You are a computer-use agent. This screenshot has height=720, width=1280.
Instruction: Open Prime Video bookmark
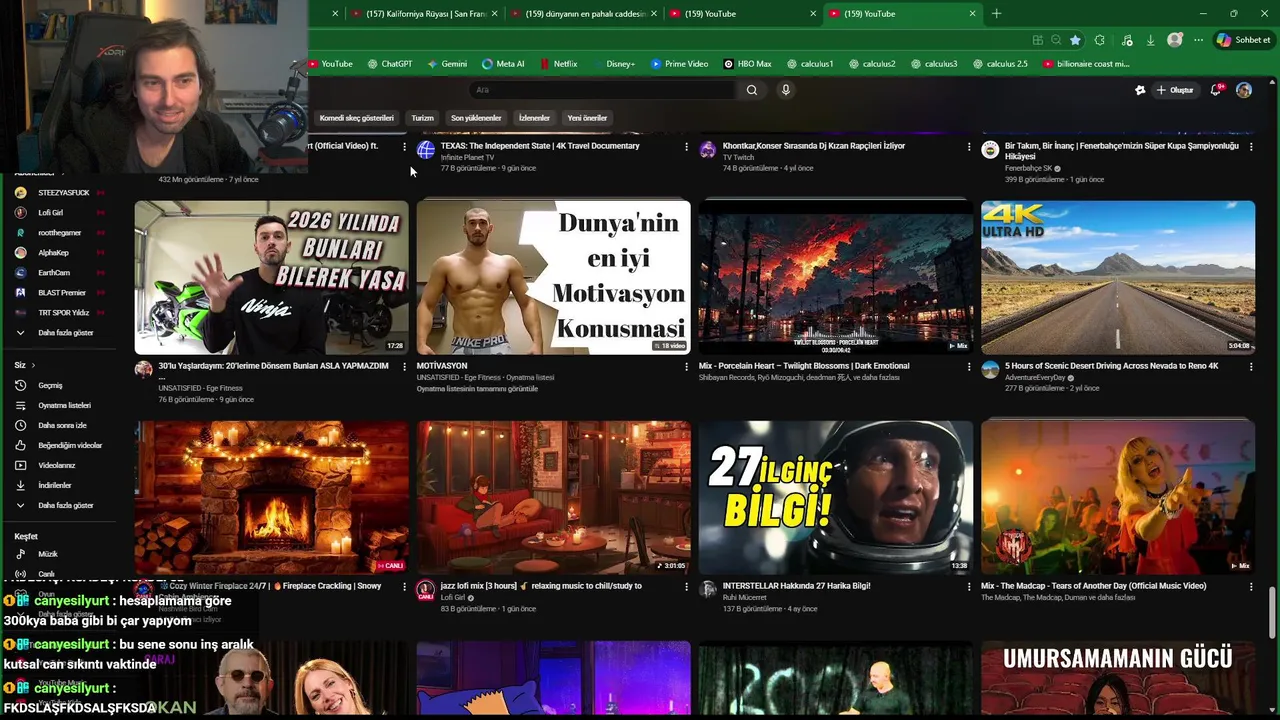click(x=679, y=64)
